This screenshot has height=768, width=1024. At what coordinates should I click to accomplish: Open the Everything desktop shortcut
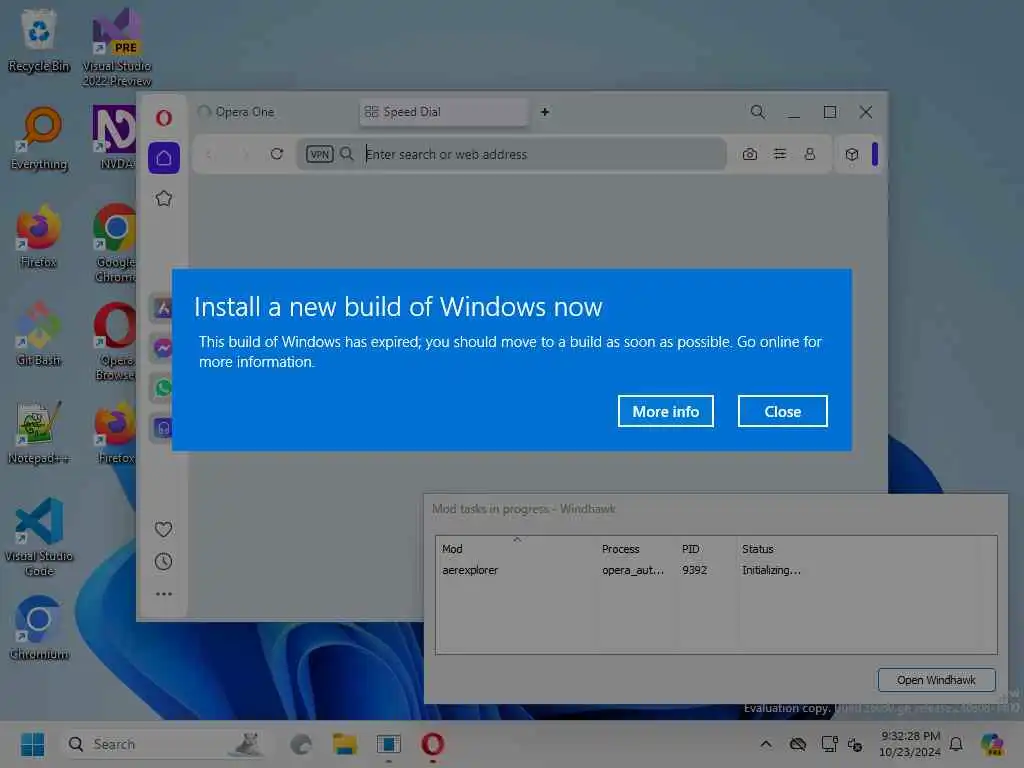39,138
